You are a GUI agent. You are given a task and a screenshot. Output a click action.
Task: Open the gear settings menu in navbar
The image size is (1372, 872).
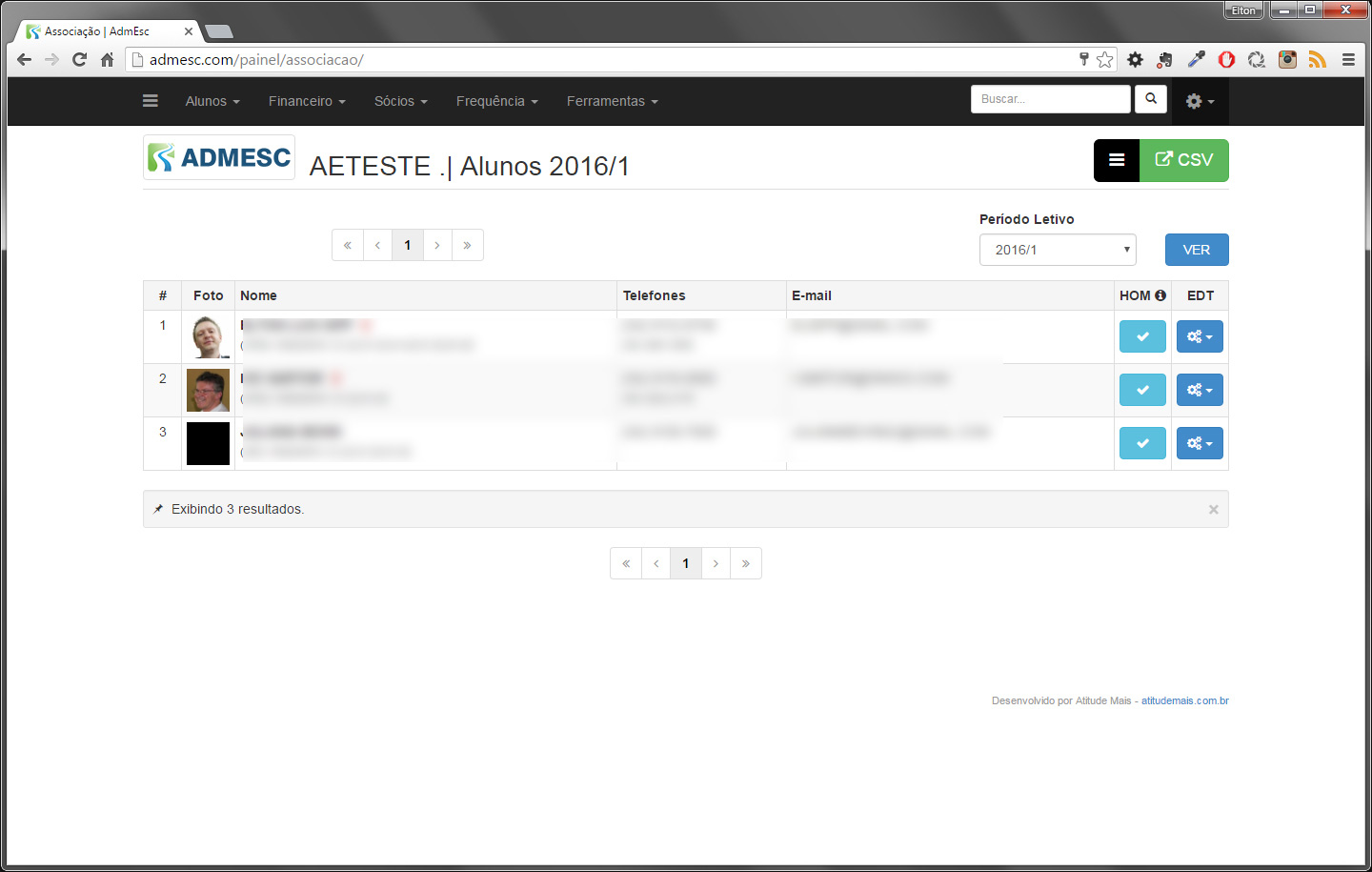[1199, 101]
